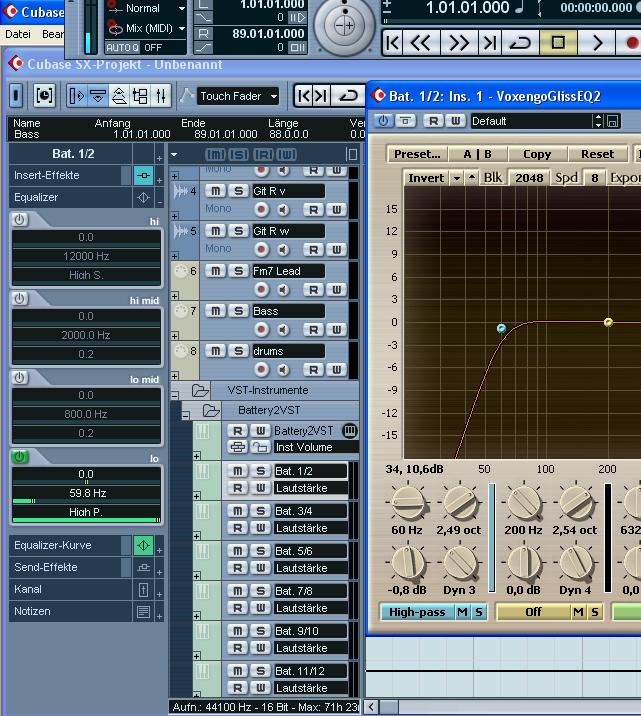The image size is (641, 716).
Task: Click the lo band 59.8 Hz frequency slider
Action: (x=86, y=493)
